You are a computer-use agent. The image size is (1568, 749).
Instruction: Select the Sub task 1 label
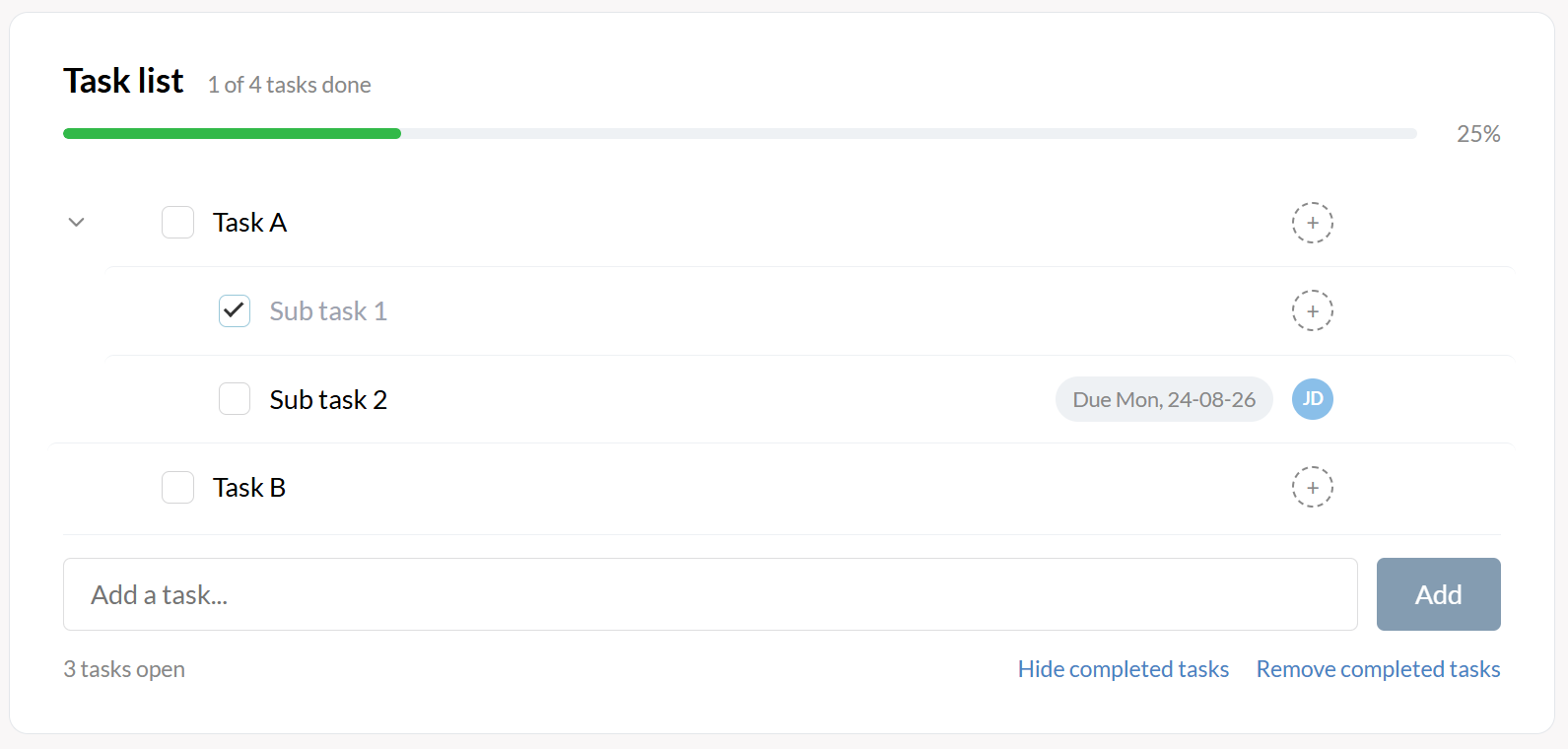click(x=328, y=311)
